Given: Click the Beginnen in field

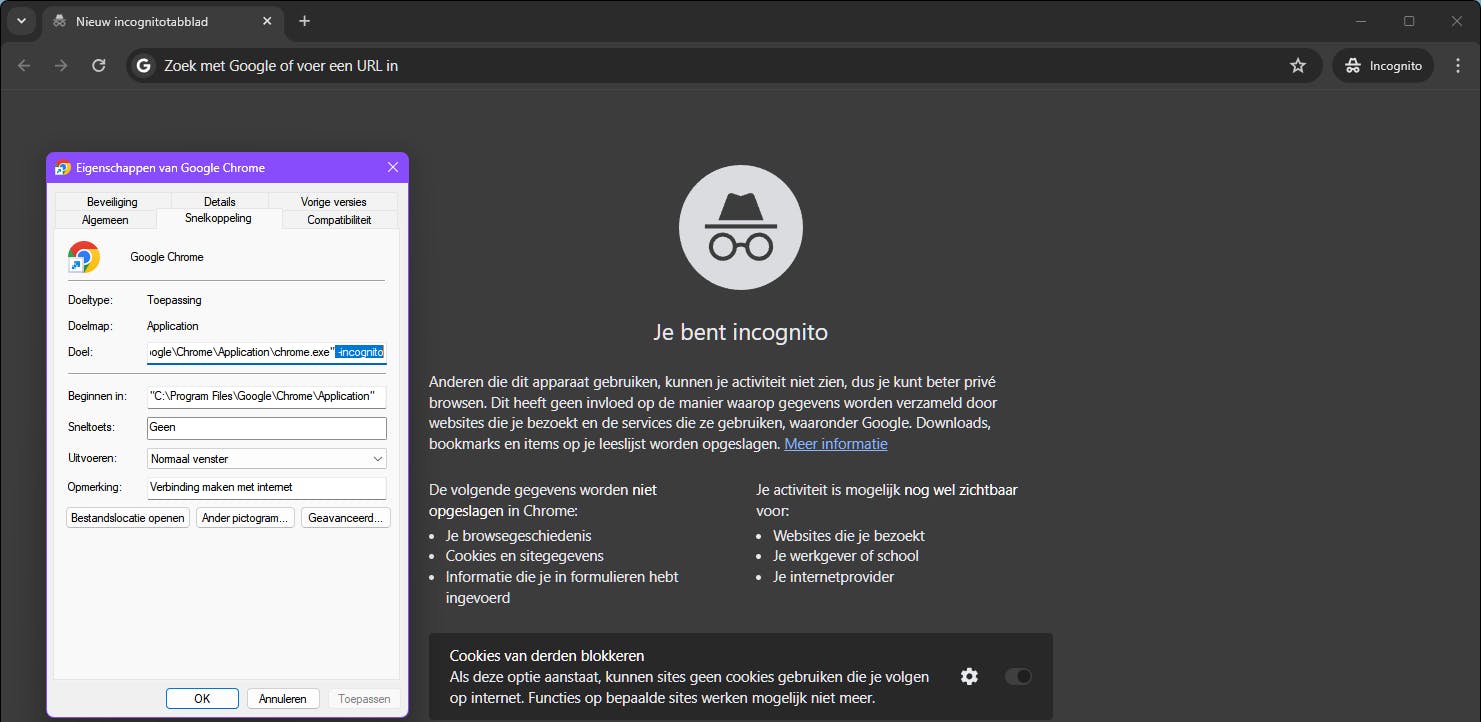Looking at the screenshot, I should pyautogui.click(x=266, y=397).
